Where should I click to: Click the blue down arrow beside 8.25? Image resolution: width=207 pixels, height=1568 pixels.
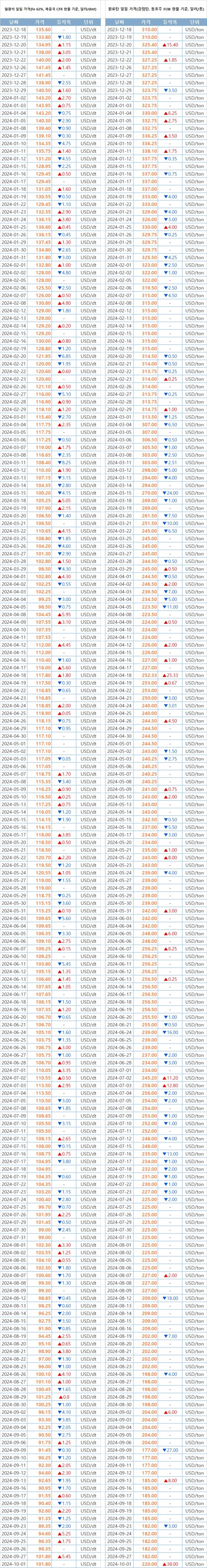pos(58,462)
